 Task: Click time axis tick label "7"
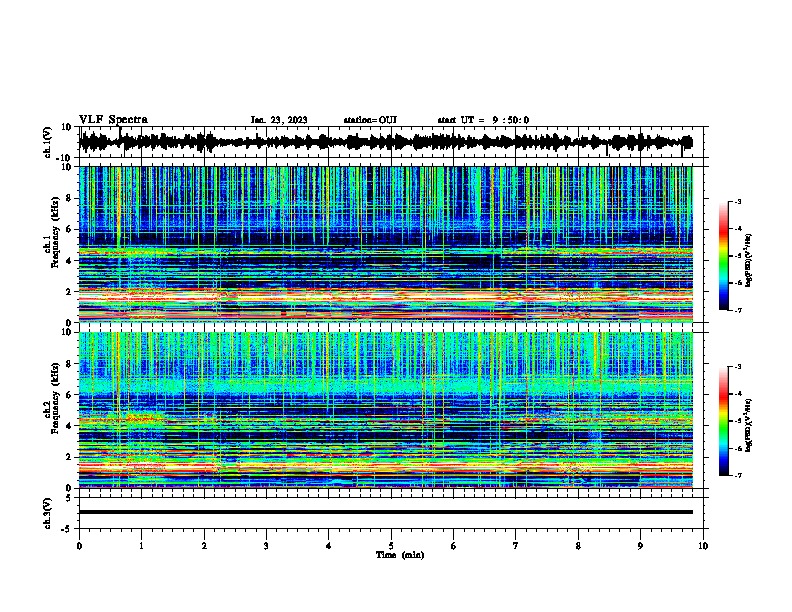(516, 546)
